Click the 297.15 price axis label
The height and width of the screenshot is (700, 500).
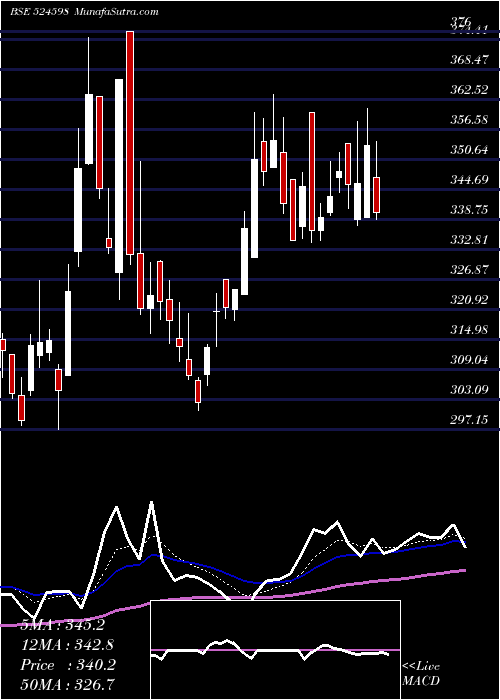(x=468, y=420)
